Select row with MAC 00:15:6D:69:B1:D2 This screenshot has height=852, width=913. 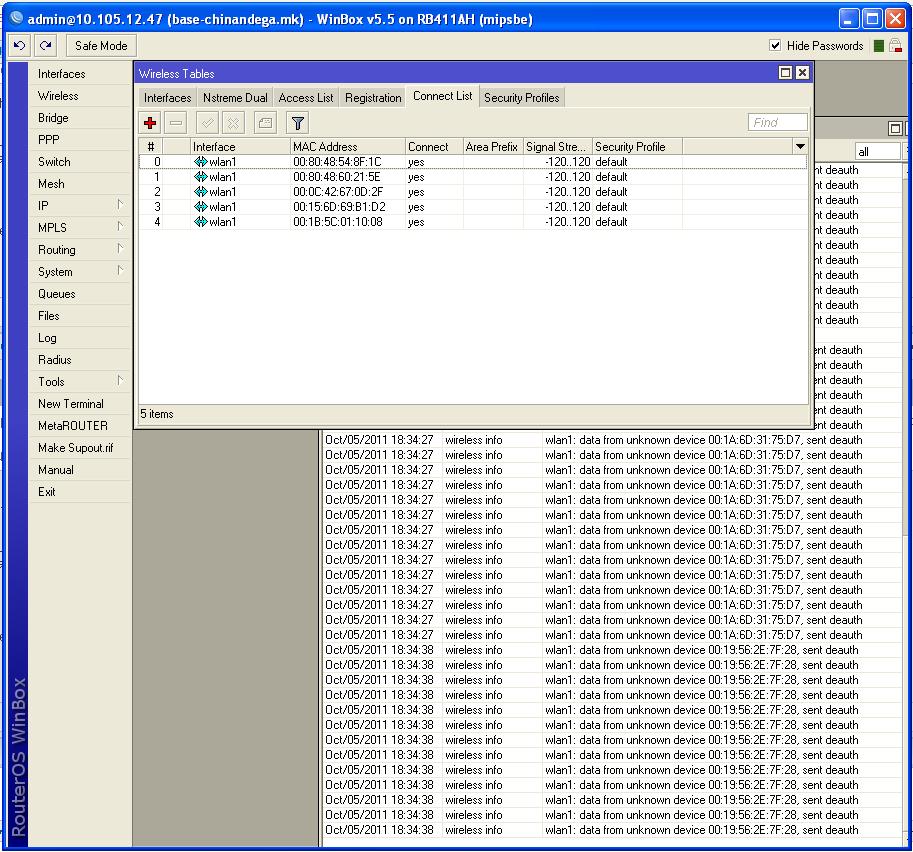pos(473,207)
